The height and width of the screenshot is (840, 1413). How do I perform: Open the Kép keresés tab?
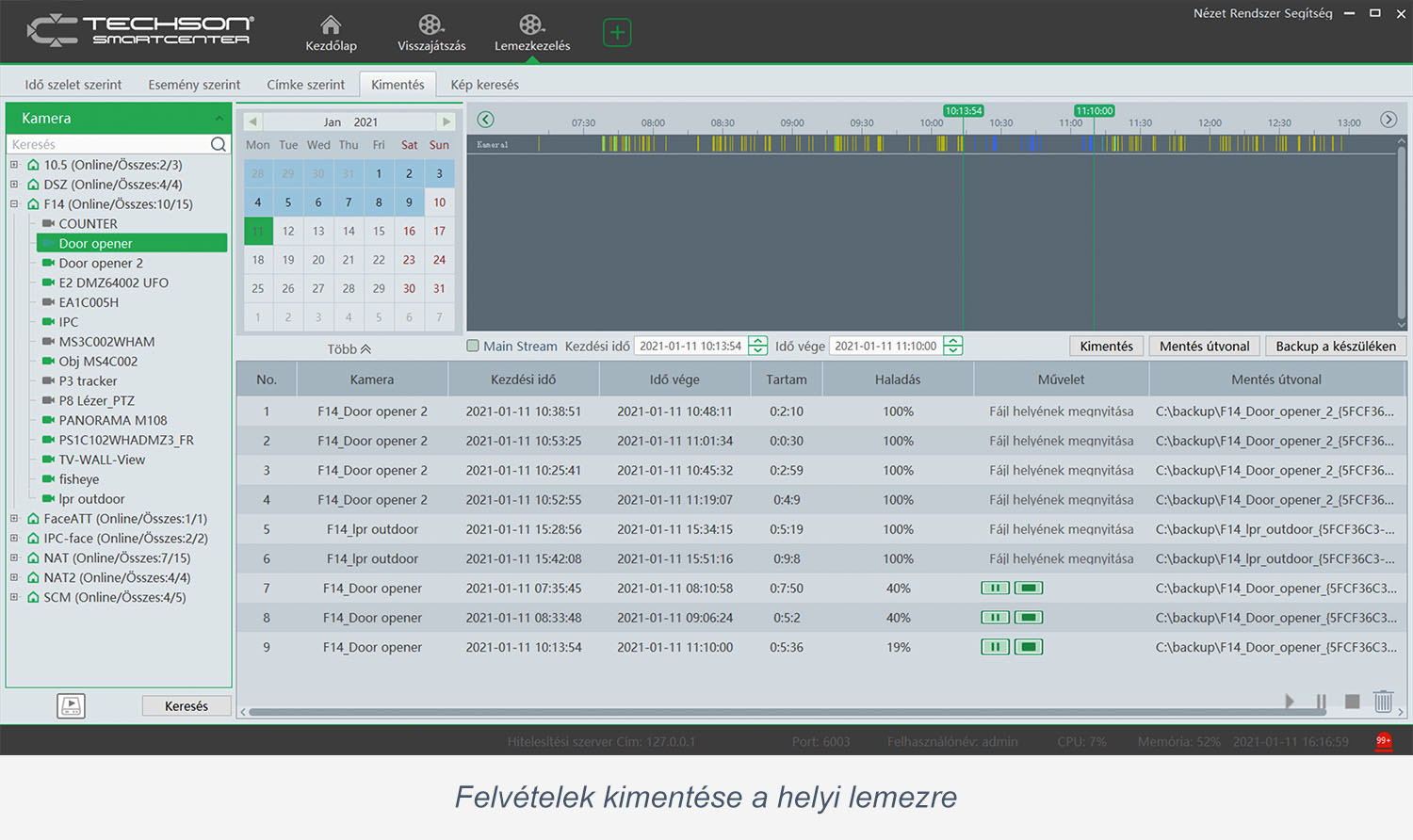point(484,85)
